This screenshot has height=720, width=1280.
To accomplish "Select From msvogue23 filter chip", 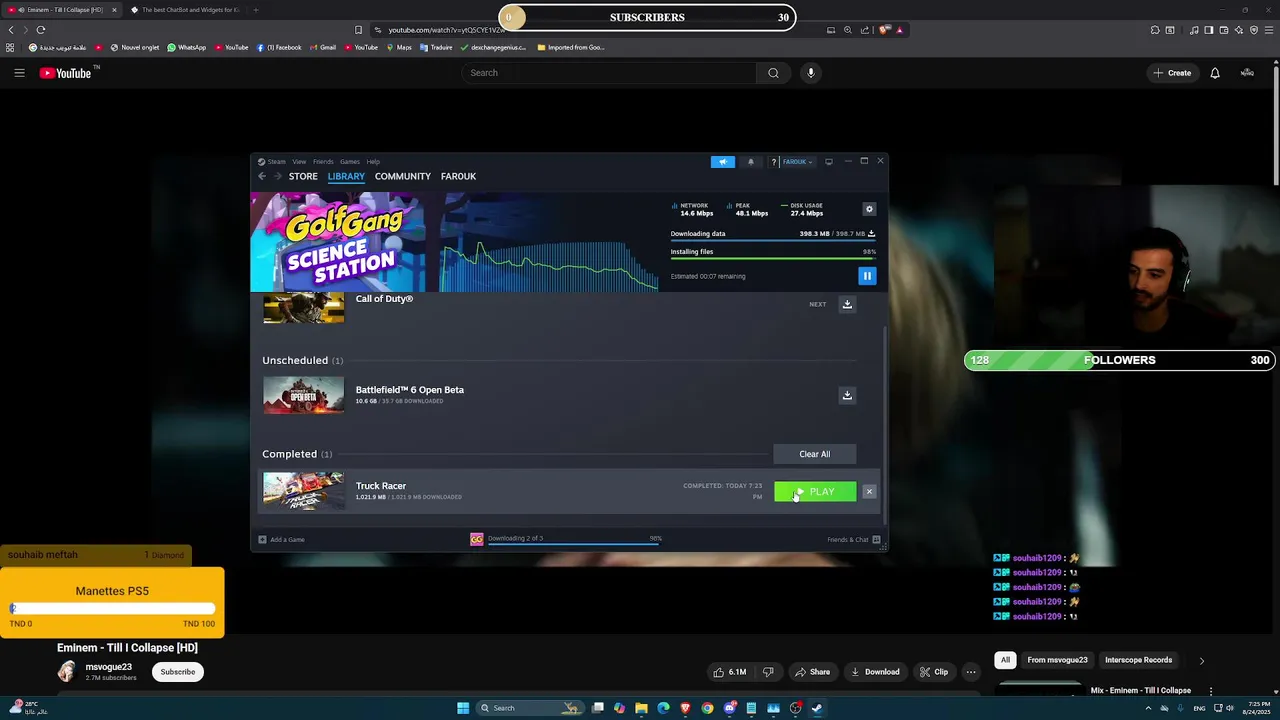I will [x=1057, y=660].
